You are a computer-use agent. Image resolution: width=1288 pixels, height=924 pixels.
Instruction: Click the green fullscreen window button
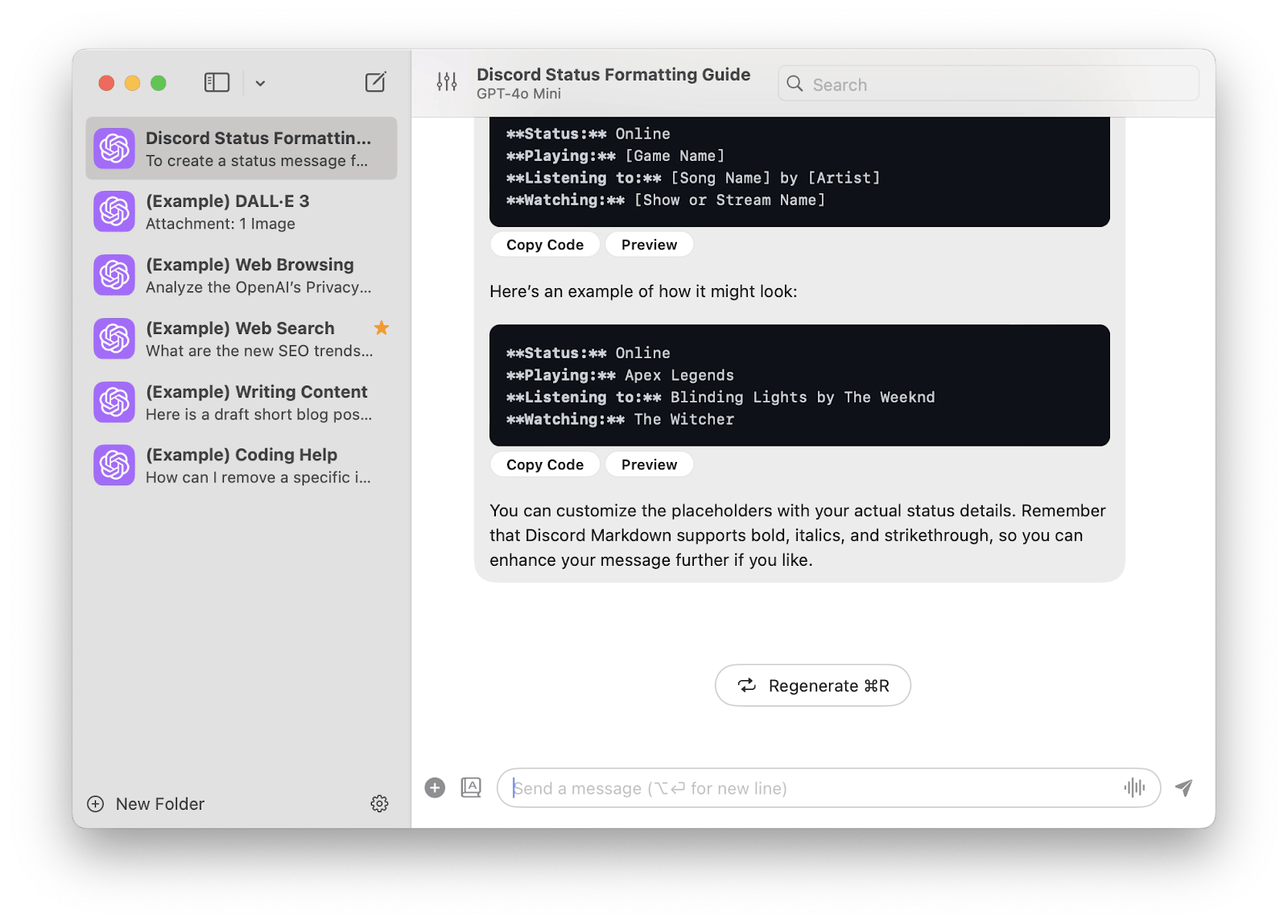[159, 83]
